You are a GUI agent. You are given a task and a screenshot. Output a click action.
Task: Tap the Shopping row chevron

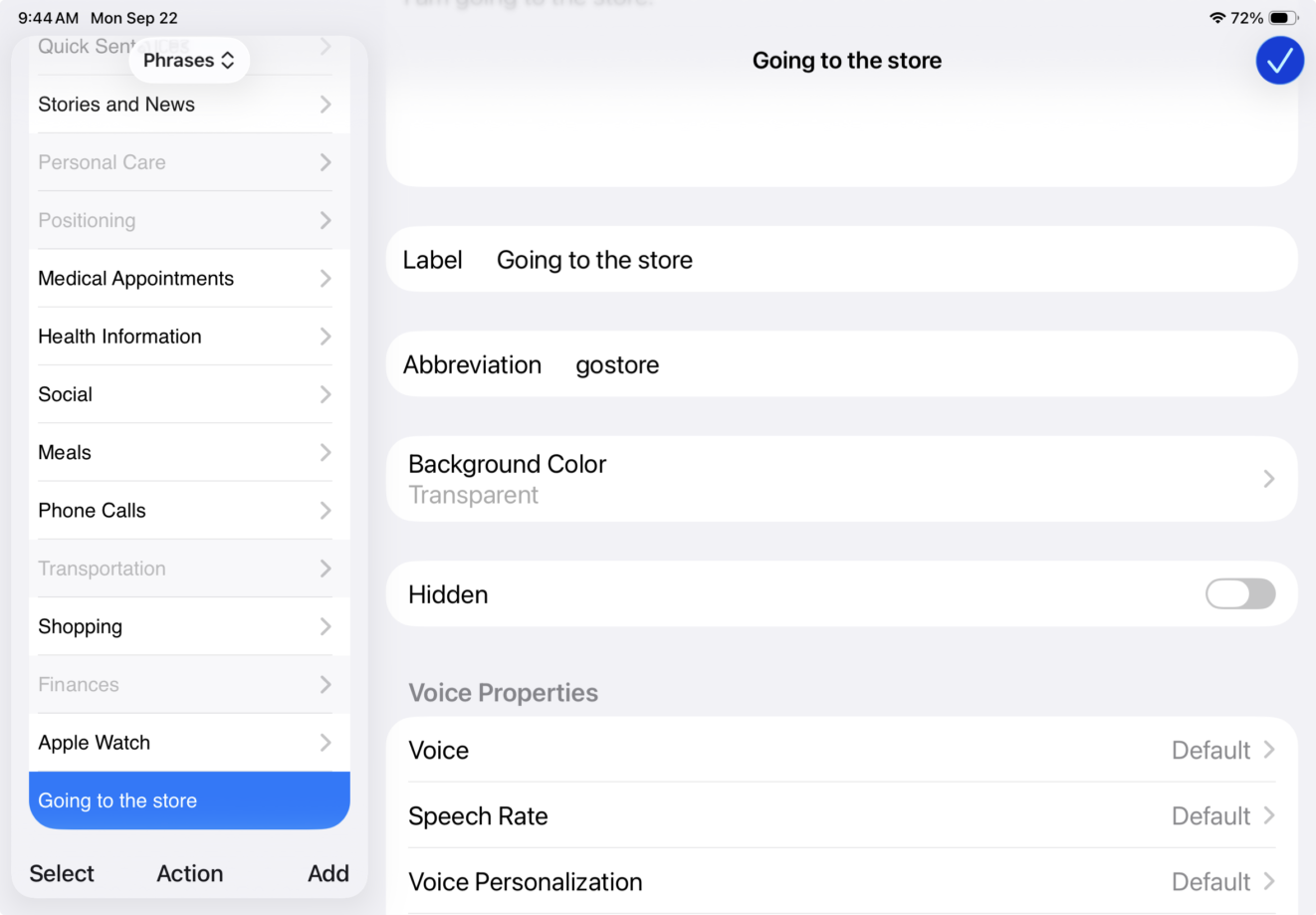click(x=326, y=626)
